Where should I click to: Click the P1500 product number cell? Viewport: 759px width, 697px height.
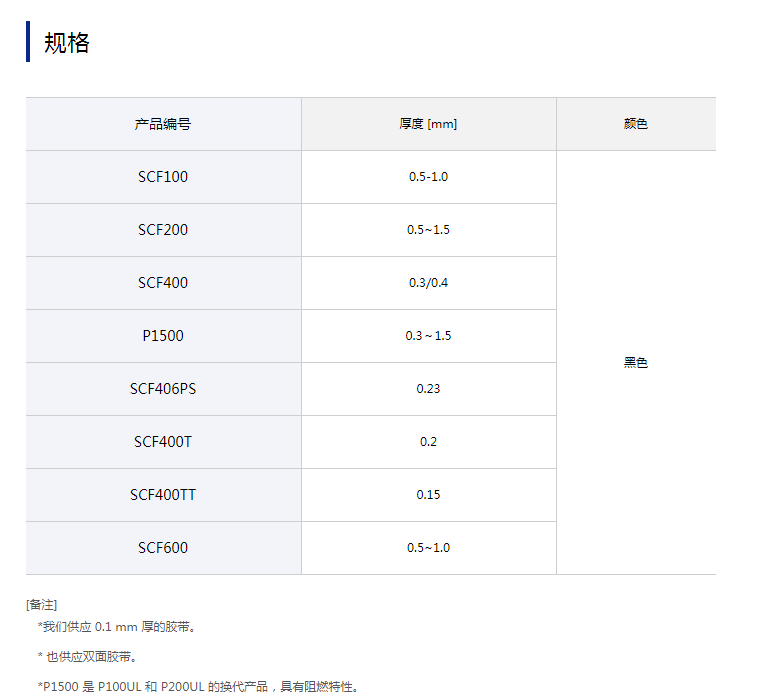pos(163,336)
